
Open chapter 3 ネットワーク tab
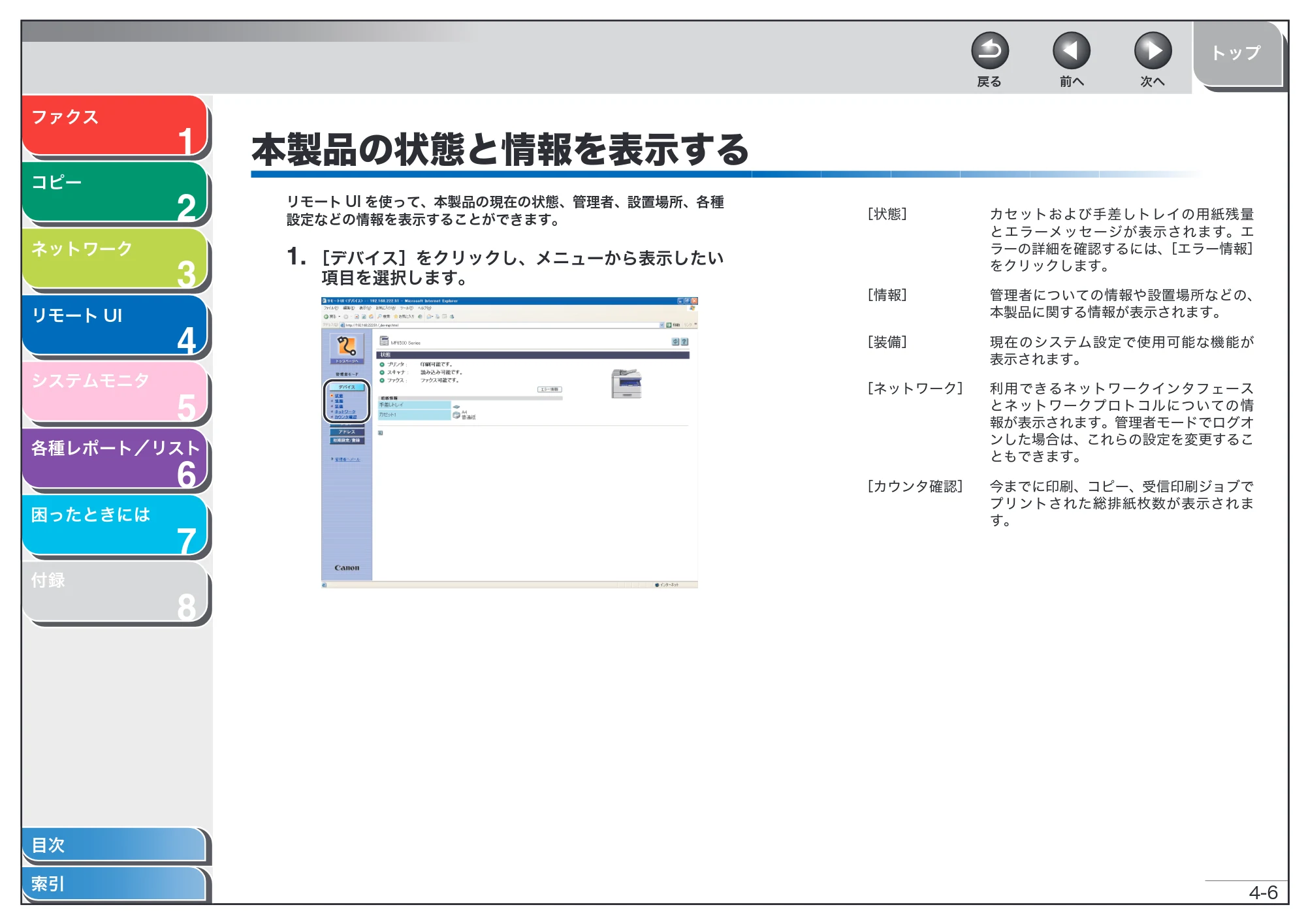(x=115, y=259)
